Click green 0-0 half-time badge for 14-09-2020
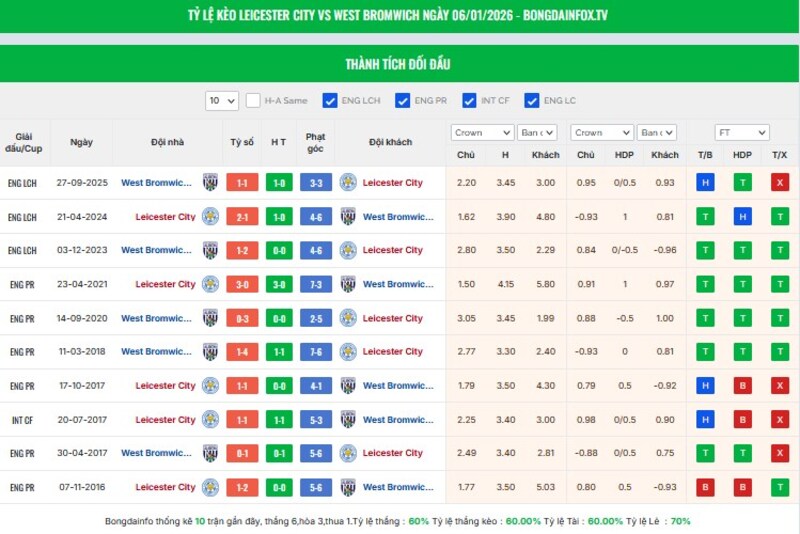800x534 pixels. coord(279,319)
